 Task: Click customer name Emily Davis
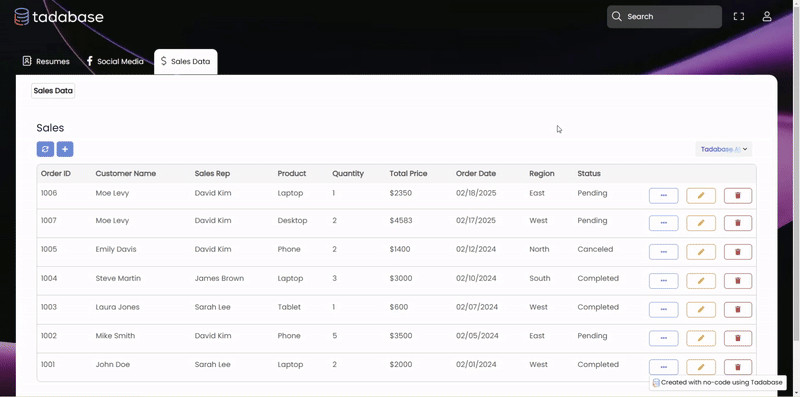pyautogui.click(x=116, y=250)
